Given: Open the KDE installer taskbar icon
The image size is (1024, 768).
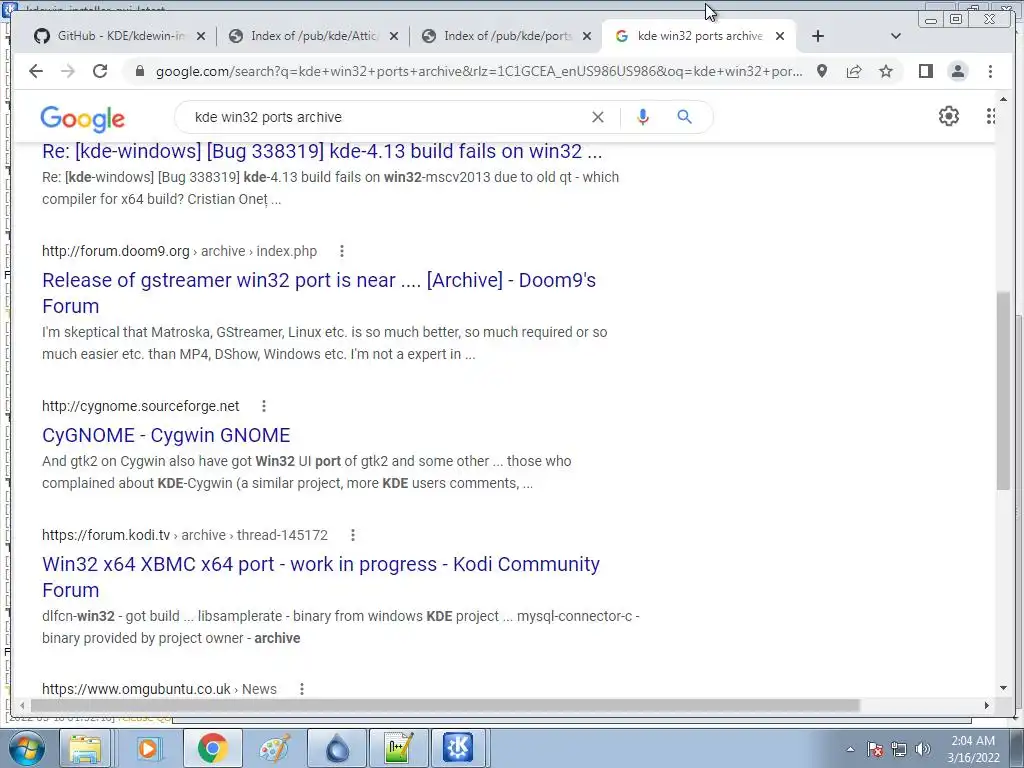Looking at the screenshot, I should tap(458, 748).
